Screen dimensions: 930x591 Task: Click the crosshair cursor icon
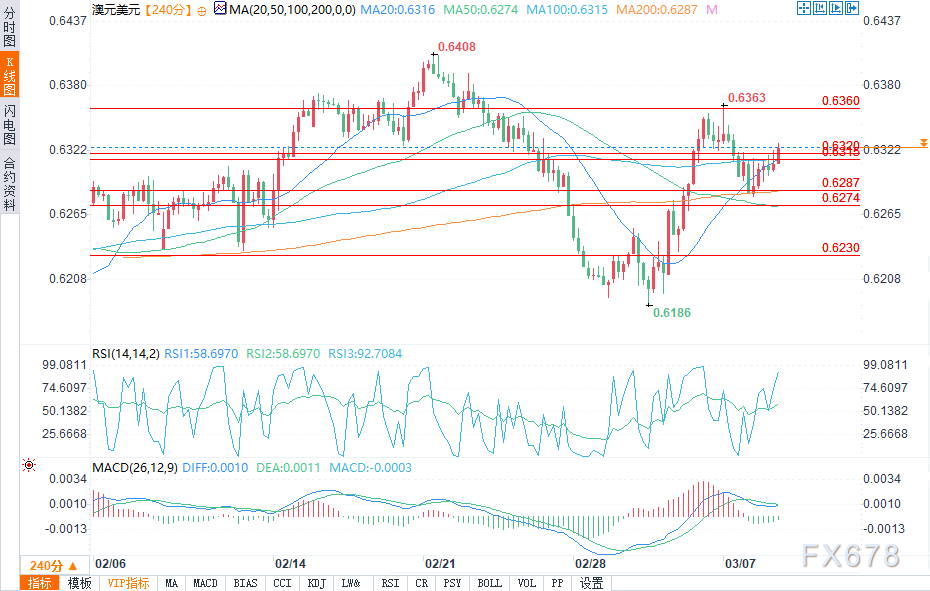[x=804, y=8]
